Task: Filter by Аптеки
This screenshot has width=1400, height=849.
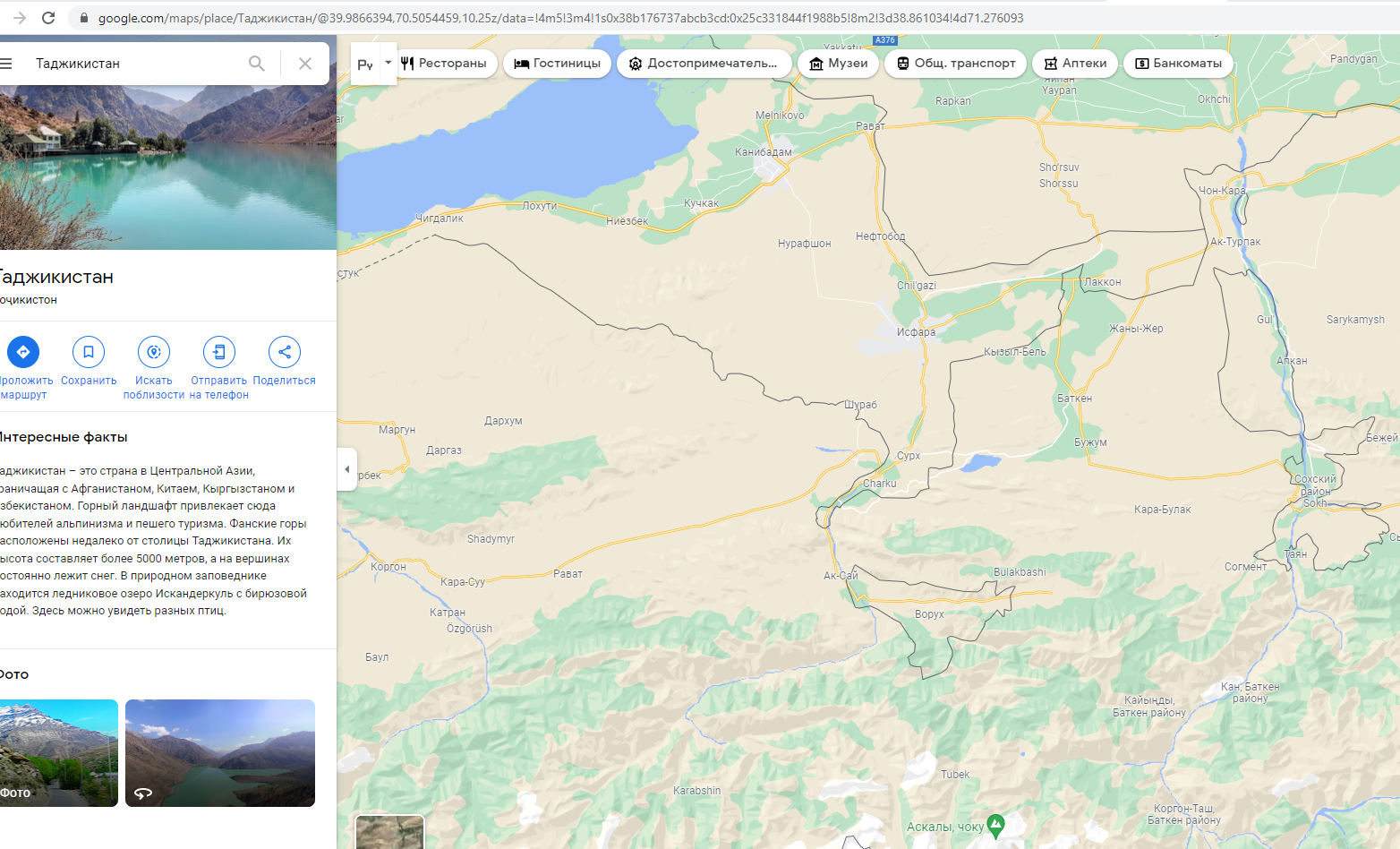Action: (1075, 64)
